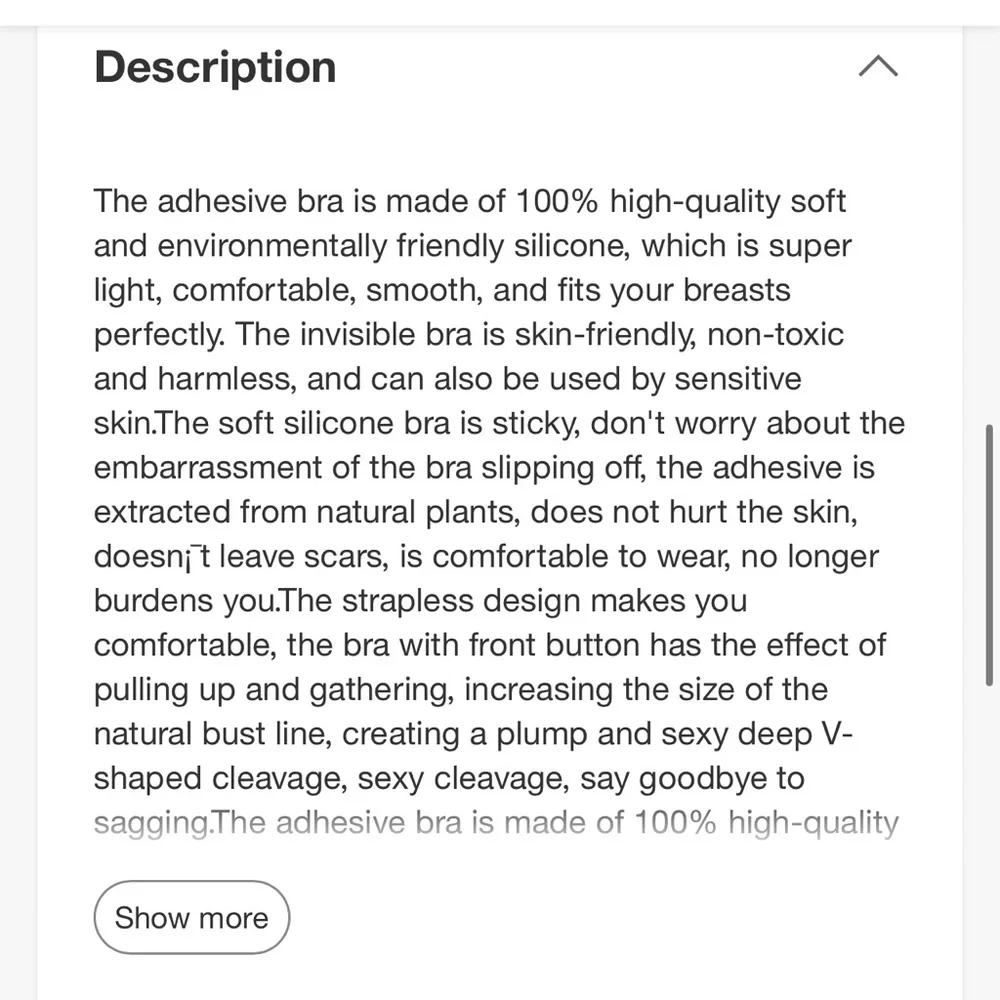Image resolution: width=1000 pixels, height=1000 pixels.
Task: Click the line starting "pulling up and gathering"
Action: tap(461, 690)
